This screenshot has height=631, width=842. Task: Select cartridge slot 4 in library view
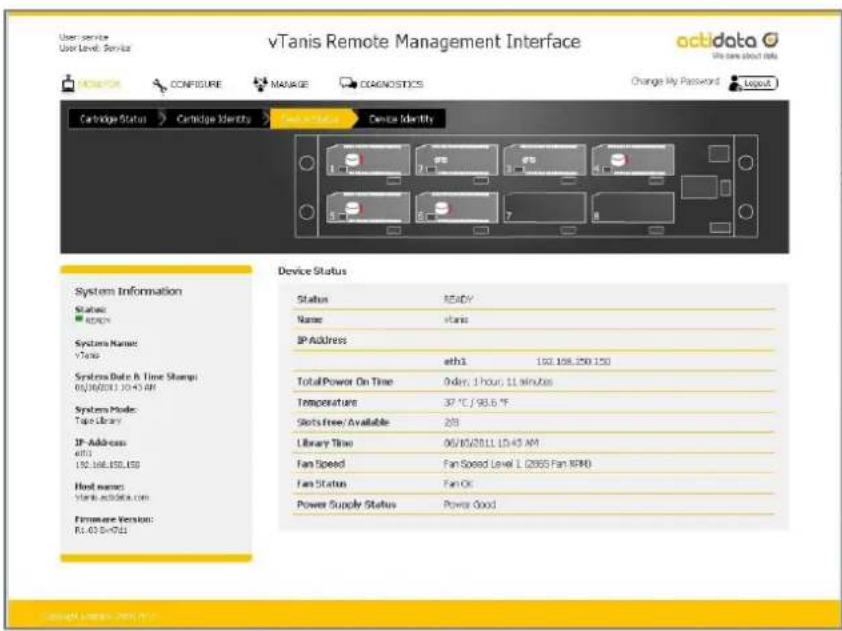633,159
